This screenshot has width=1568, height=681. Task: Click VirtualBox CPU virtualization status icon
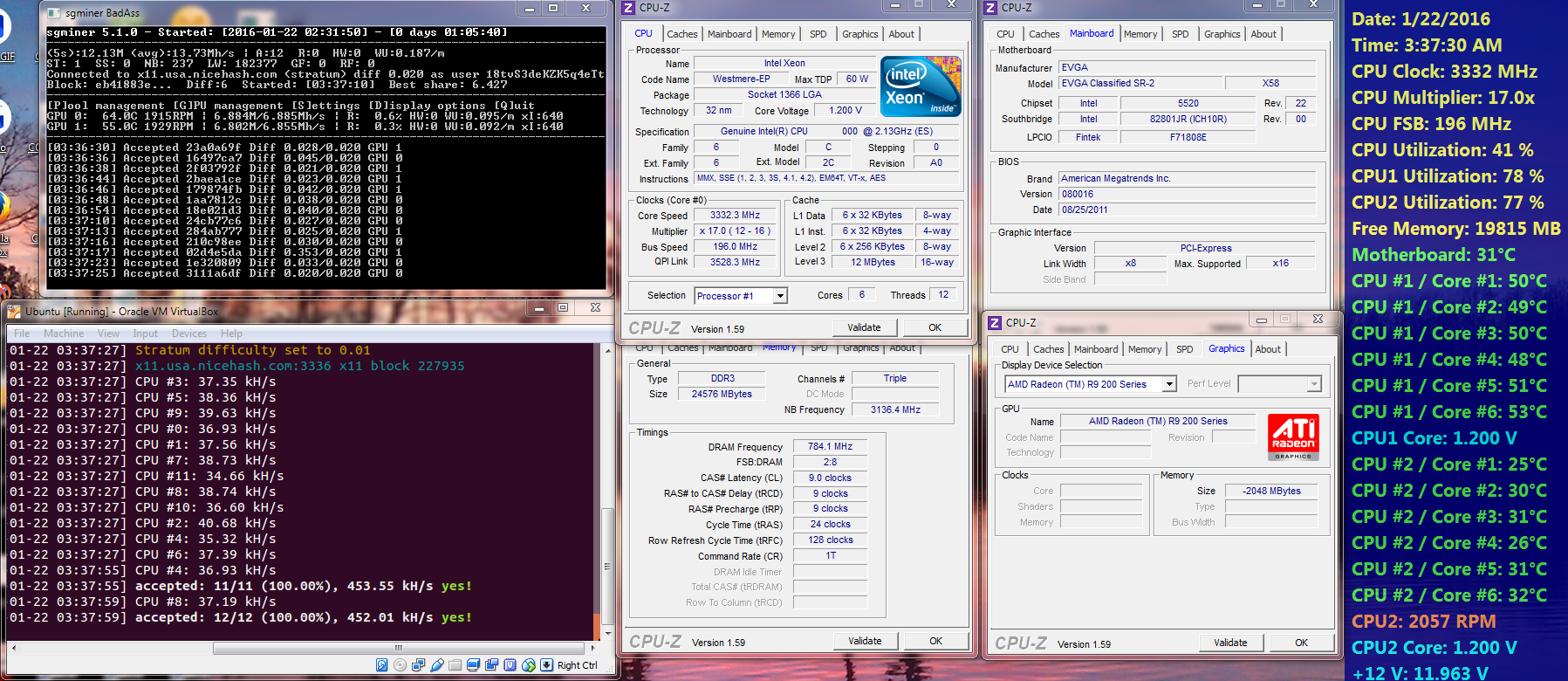point(510,665)
